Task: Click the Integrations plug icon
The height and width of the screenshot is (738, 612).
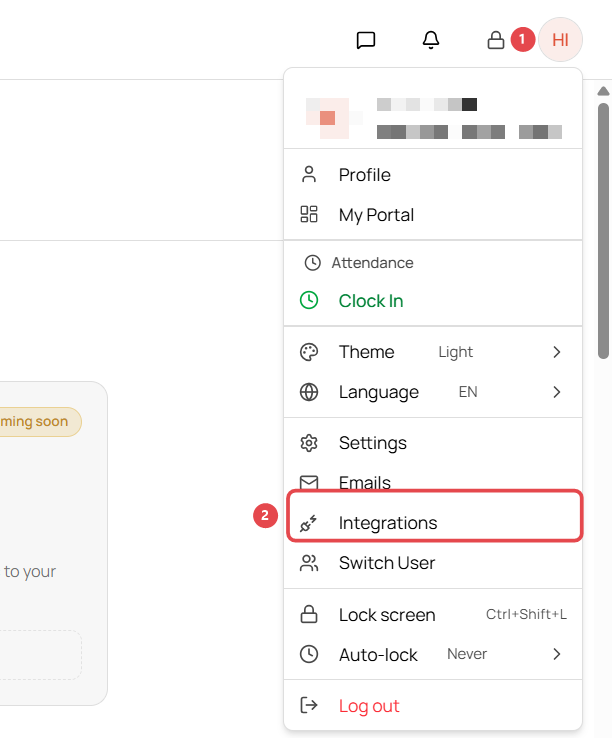Action: point(309,523)
